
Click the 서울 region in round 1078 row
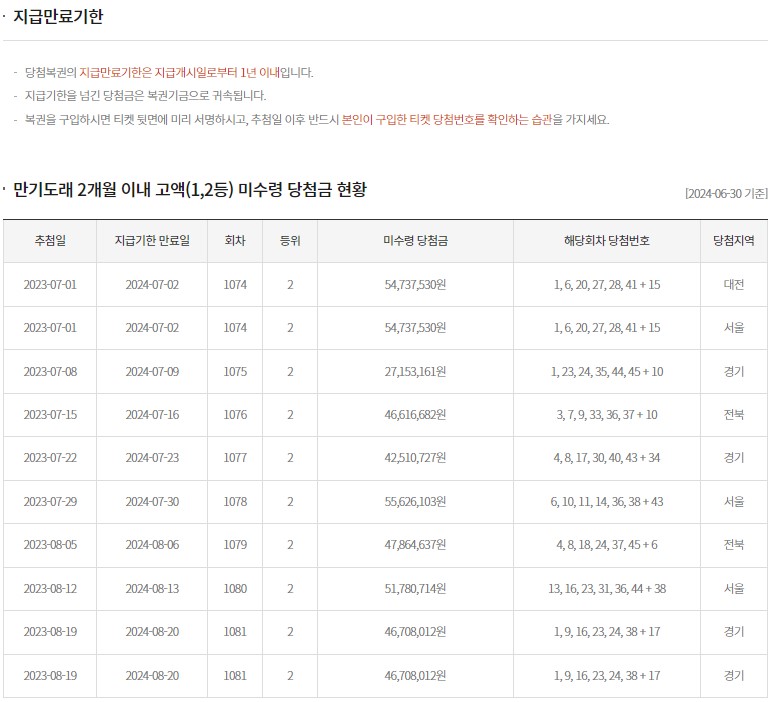coord(734,502)
